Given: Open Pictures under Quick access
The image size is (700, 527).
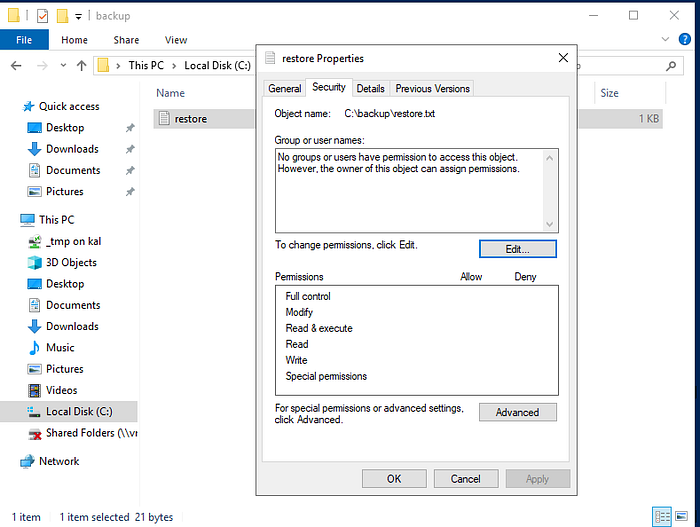Looking at the screenshot, I should (64, 192).
